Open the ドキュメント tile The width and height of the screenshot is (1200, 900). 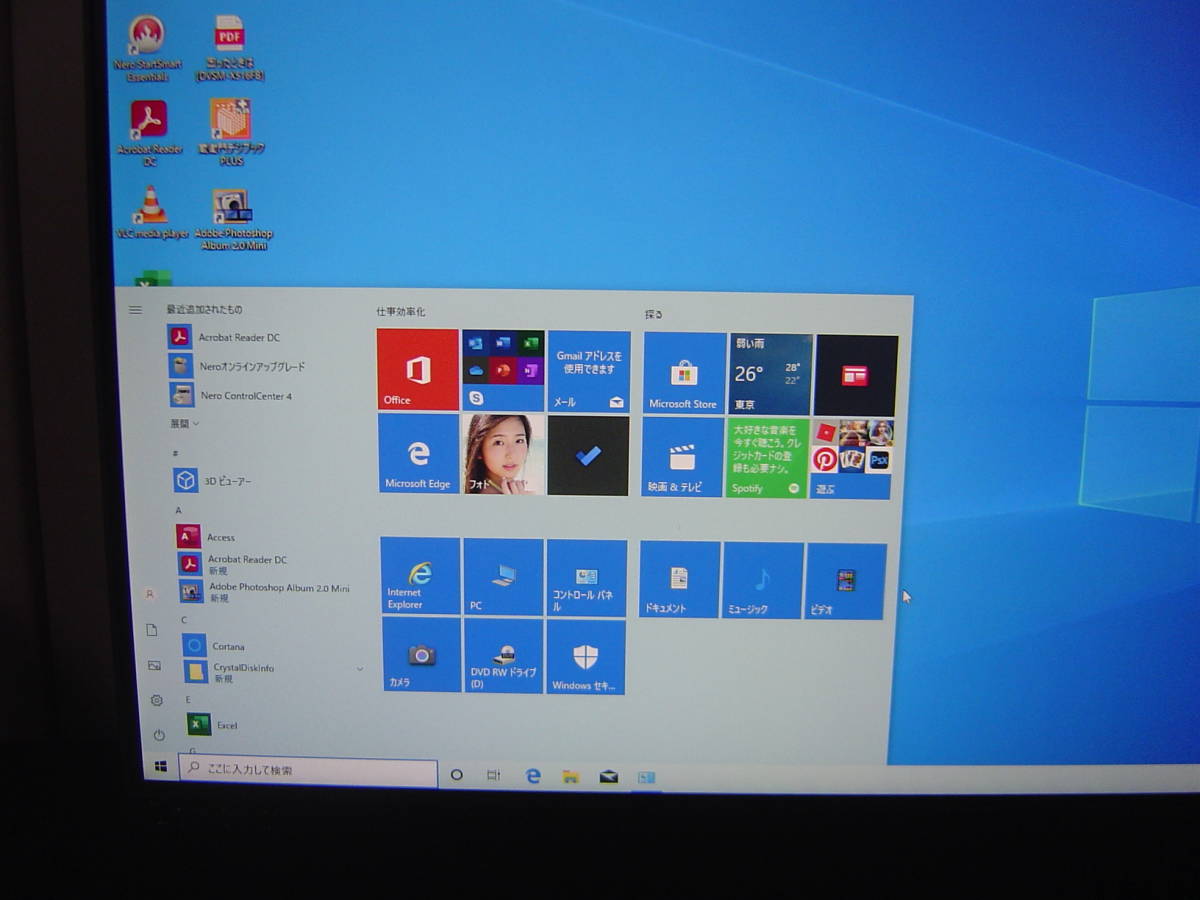tap(680, 580)
